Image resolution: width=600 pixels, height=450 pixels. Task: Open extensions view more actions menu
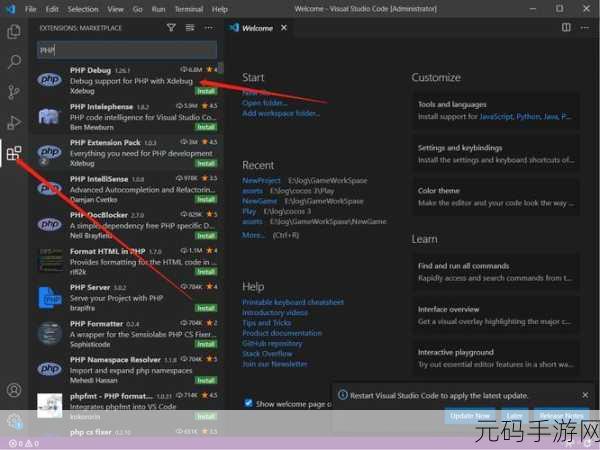click(209, 28)
